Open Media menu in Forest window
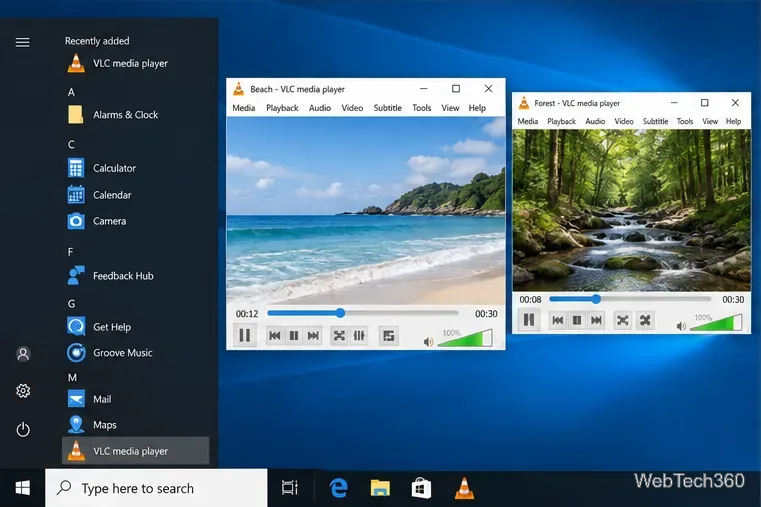761x507 pixels. pos(528,121)
